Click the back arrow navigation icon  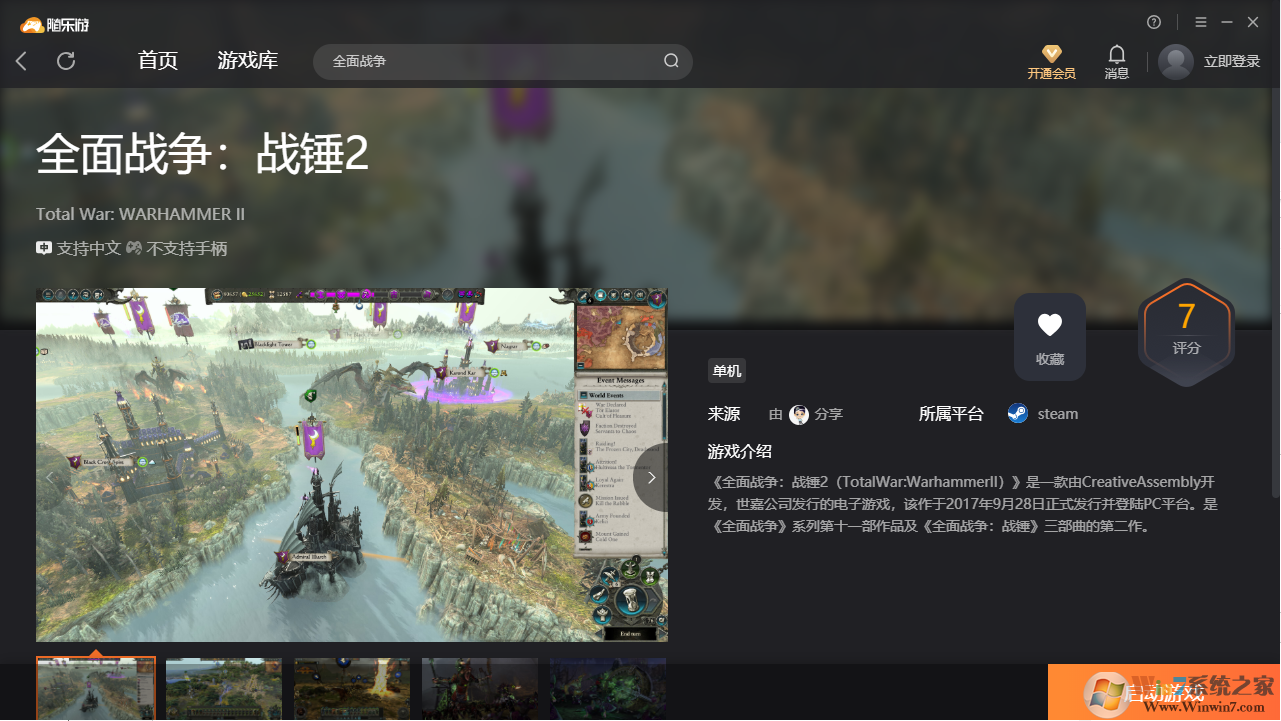pos(21,62)
